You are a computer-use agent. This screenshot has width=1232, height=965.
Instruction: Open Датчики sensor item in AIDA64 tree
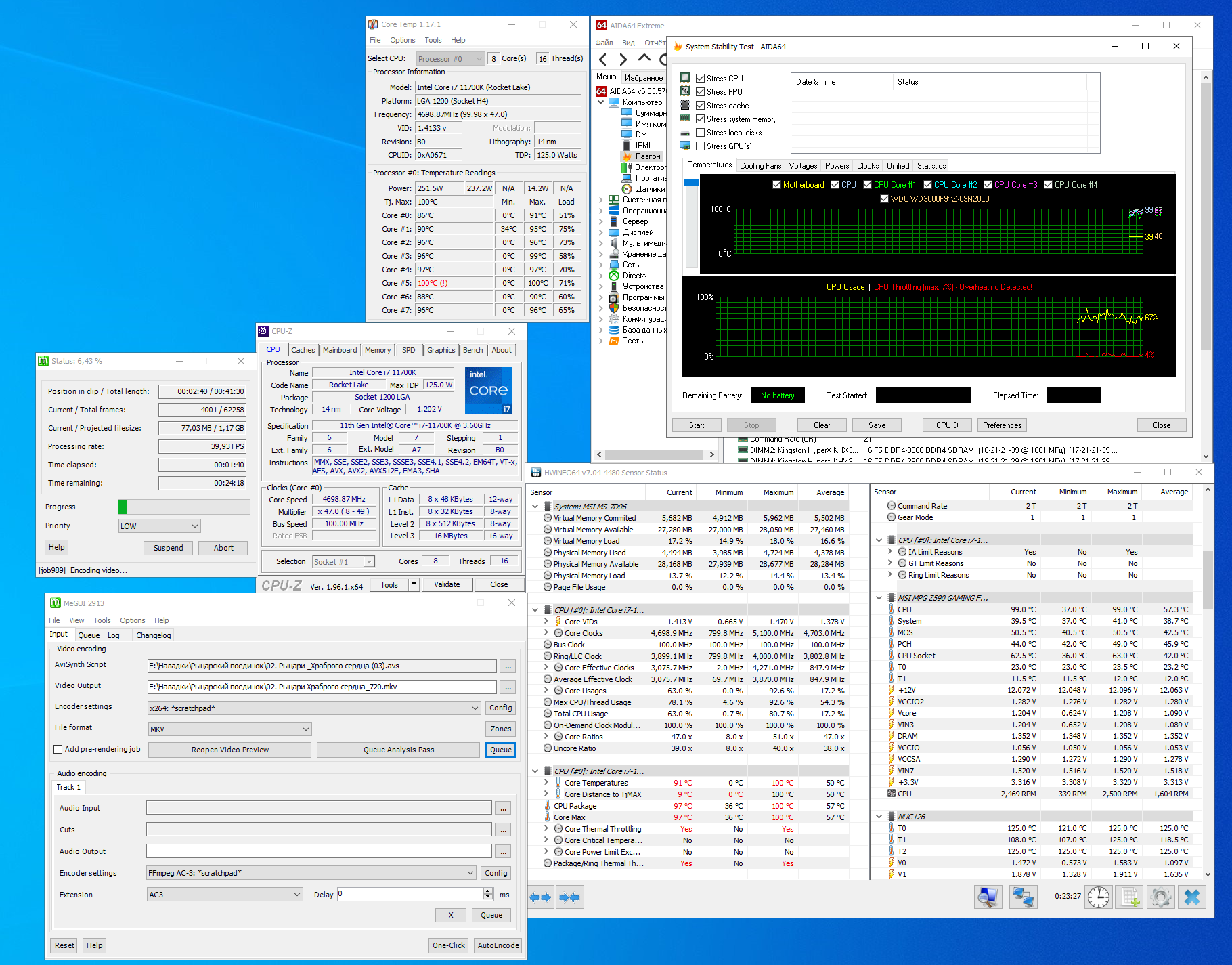650,189
